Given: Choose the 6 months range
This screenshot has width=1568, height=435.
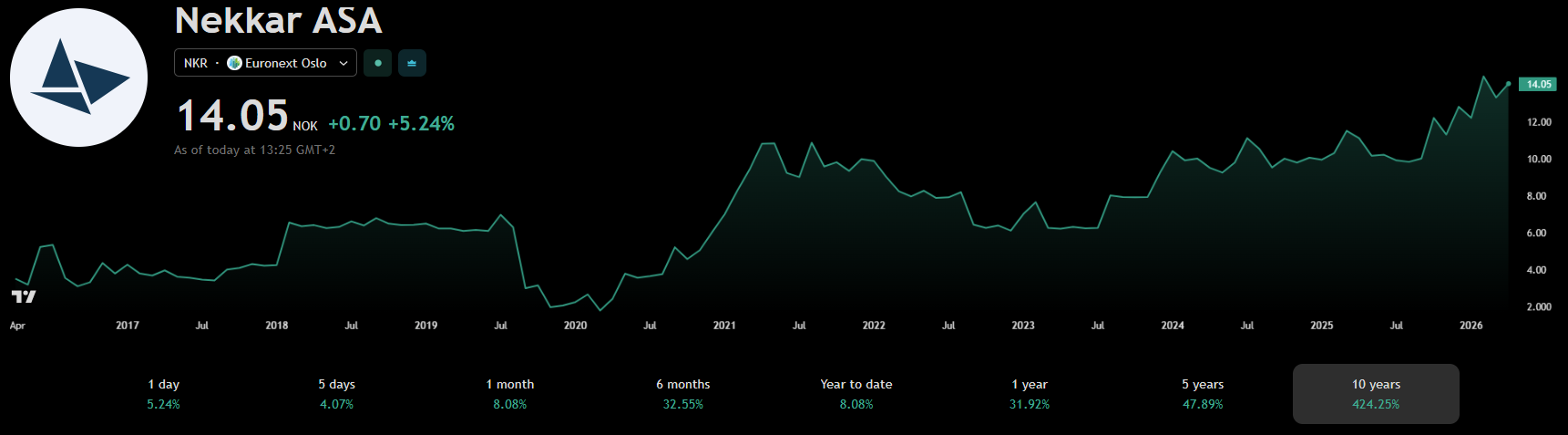Looking at the screenshot, I should (x=683, y=394).
